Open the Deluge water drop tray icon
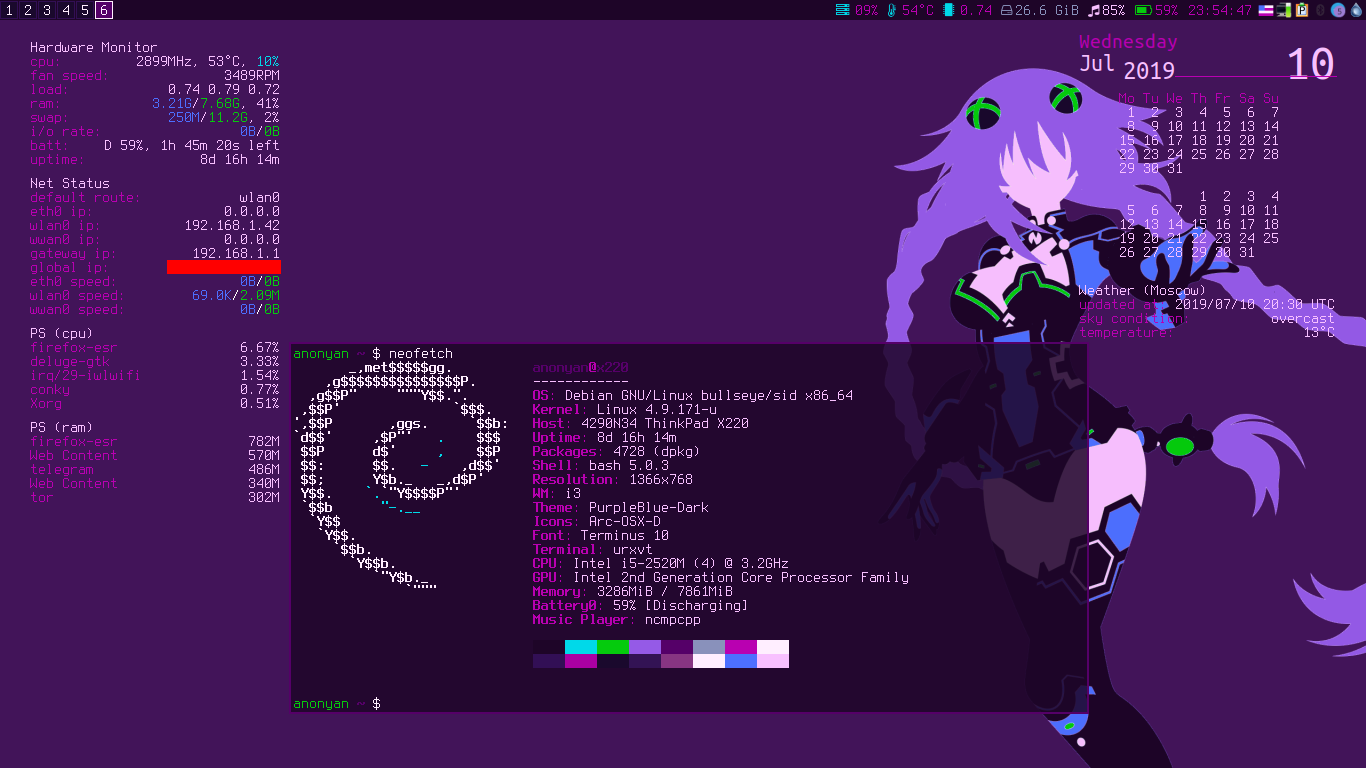This screenshot has width=1366, height=768. coord(1356,10)
